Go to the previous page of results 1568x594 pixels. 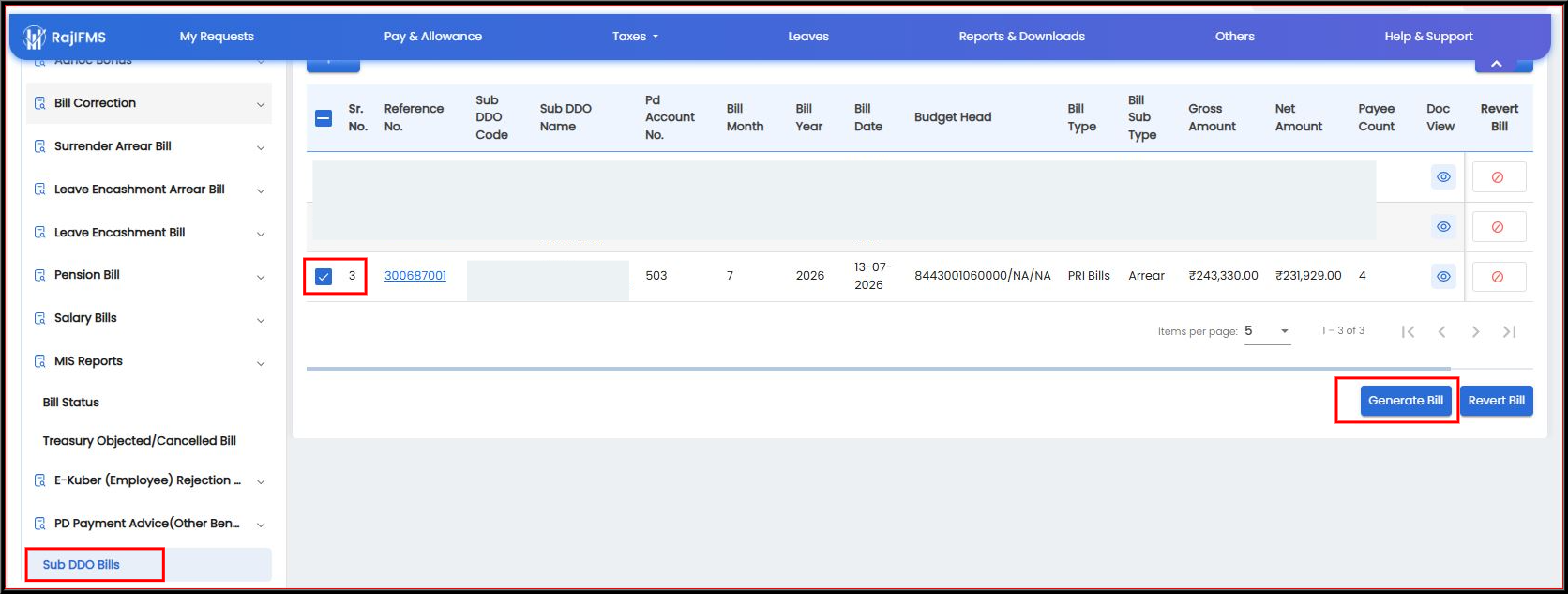(x=1441, y=331)
